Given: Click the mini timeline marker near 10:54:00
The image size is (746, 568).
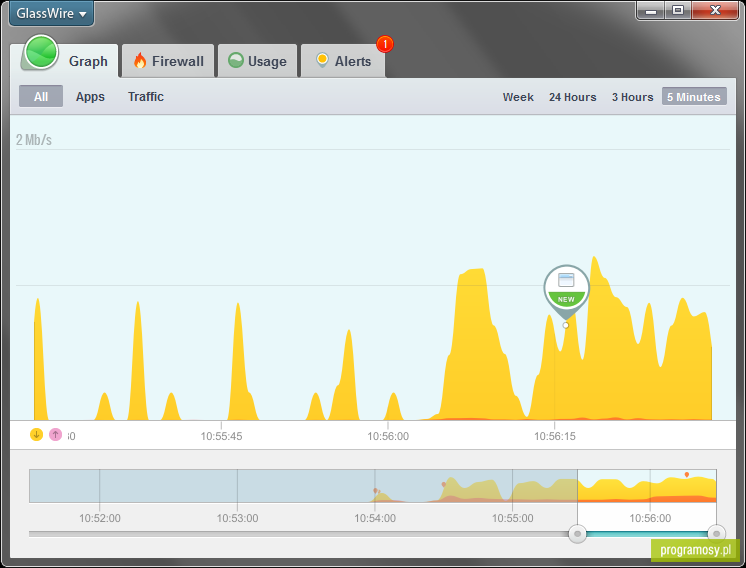Looking at the screenshot, I should [x=376, y=491].
